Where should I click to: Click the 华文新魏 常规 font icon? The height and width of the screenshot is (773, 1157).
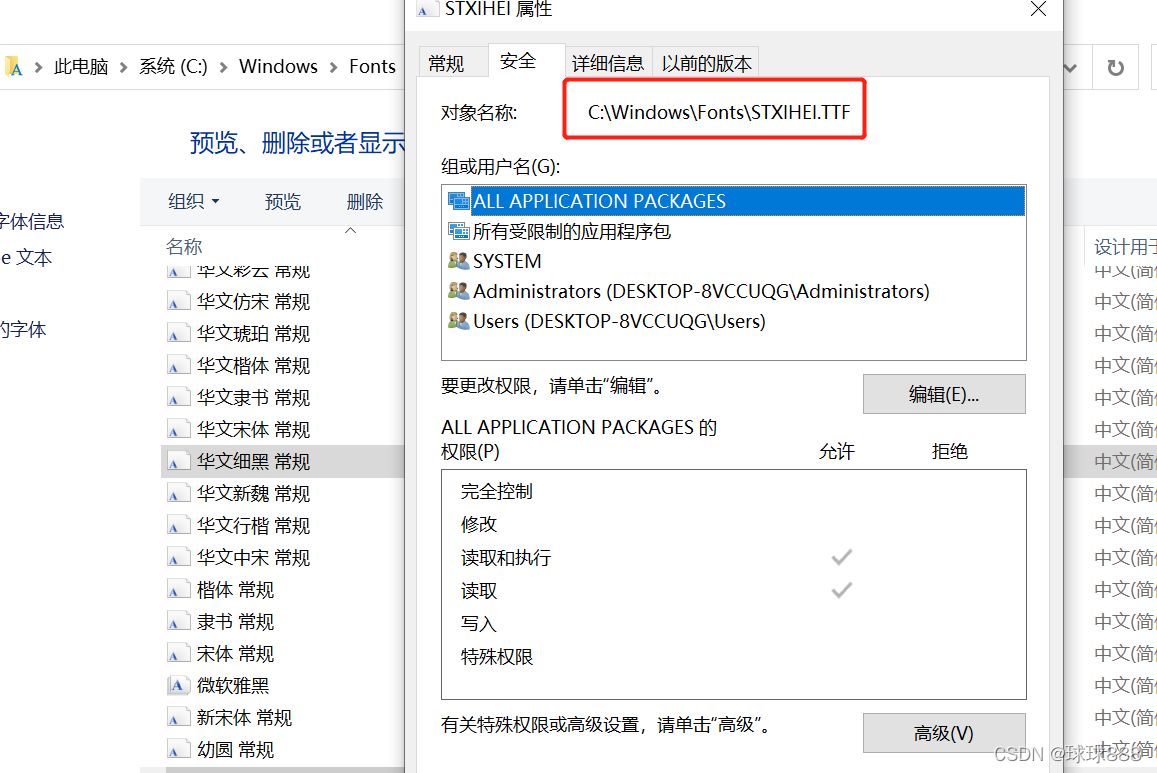tap(177, 493)
